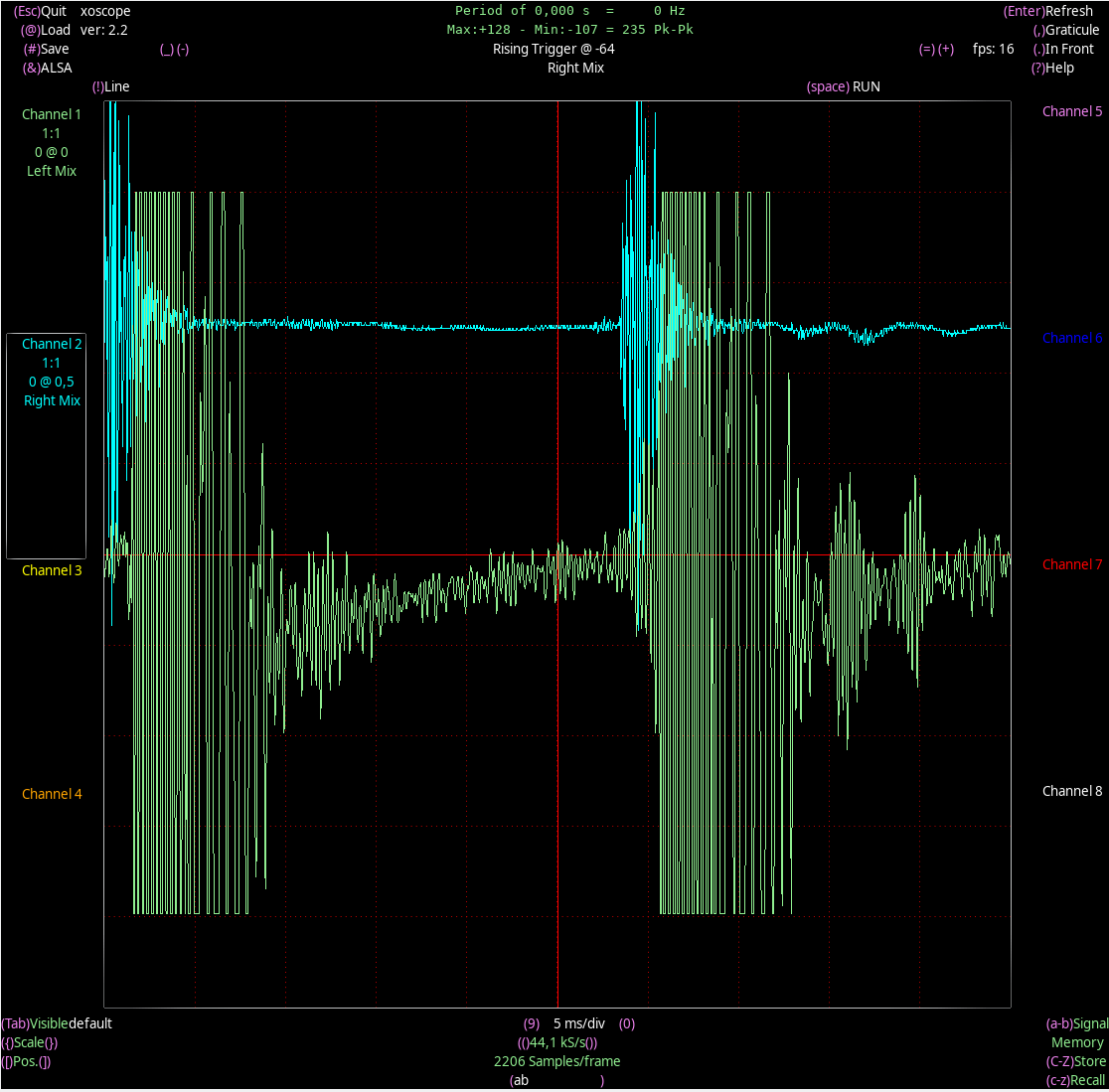The height and width of the screenshot is (1092, 1109).
Task: Toggle the (space) RUN state
Action: pyautogui.click(x=843, y=87)
